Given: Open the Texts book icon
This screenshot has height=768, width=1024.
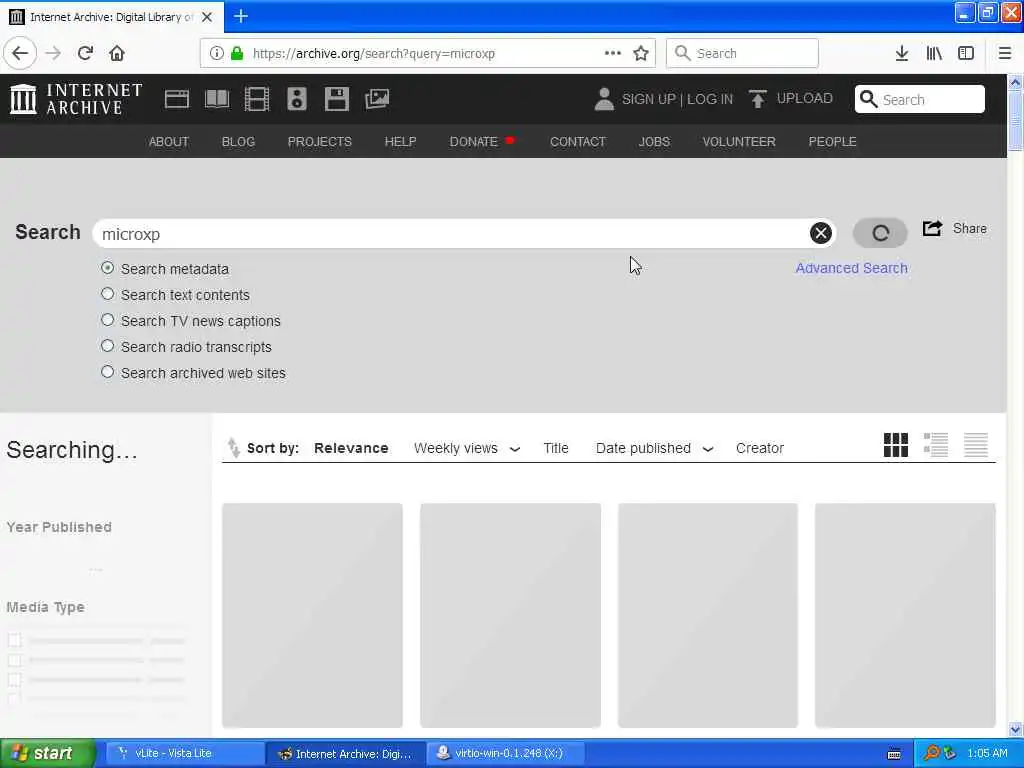Looking at the screenshot, I should click(x=217, y=99).
